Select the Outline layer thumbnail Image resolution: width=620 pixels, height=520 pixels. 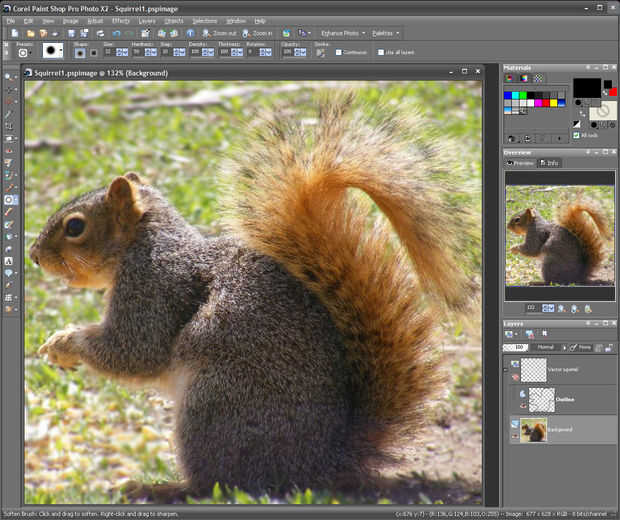(541, 399)
